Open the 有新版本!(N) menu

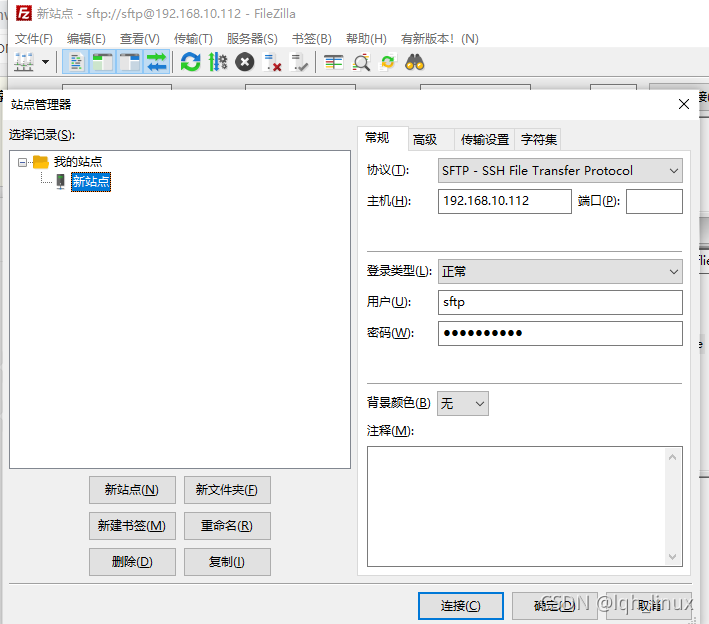[x=440, y=39]
